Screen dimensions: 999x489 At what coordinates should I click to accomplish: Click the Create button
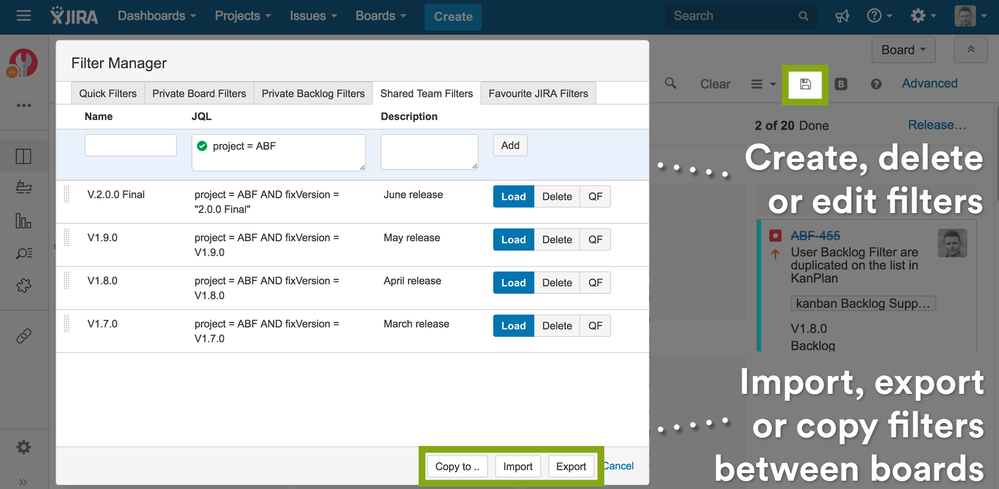[x=453, y=17]
